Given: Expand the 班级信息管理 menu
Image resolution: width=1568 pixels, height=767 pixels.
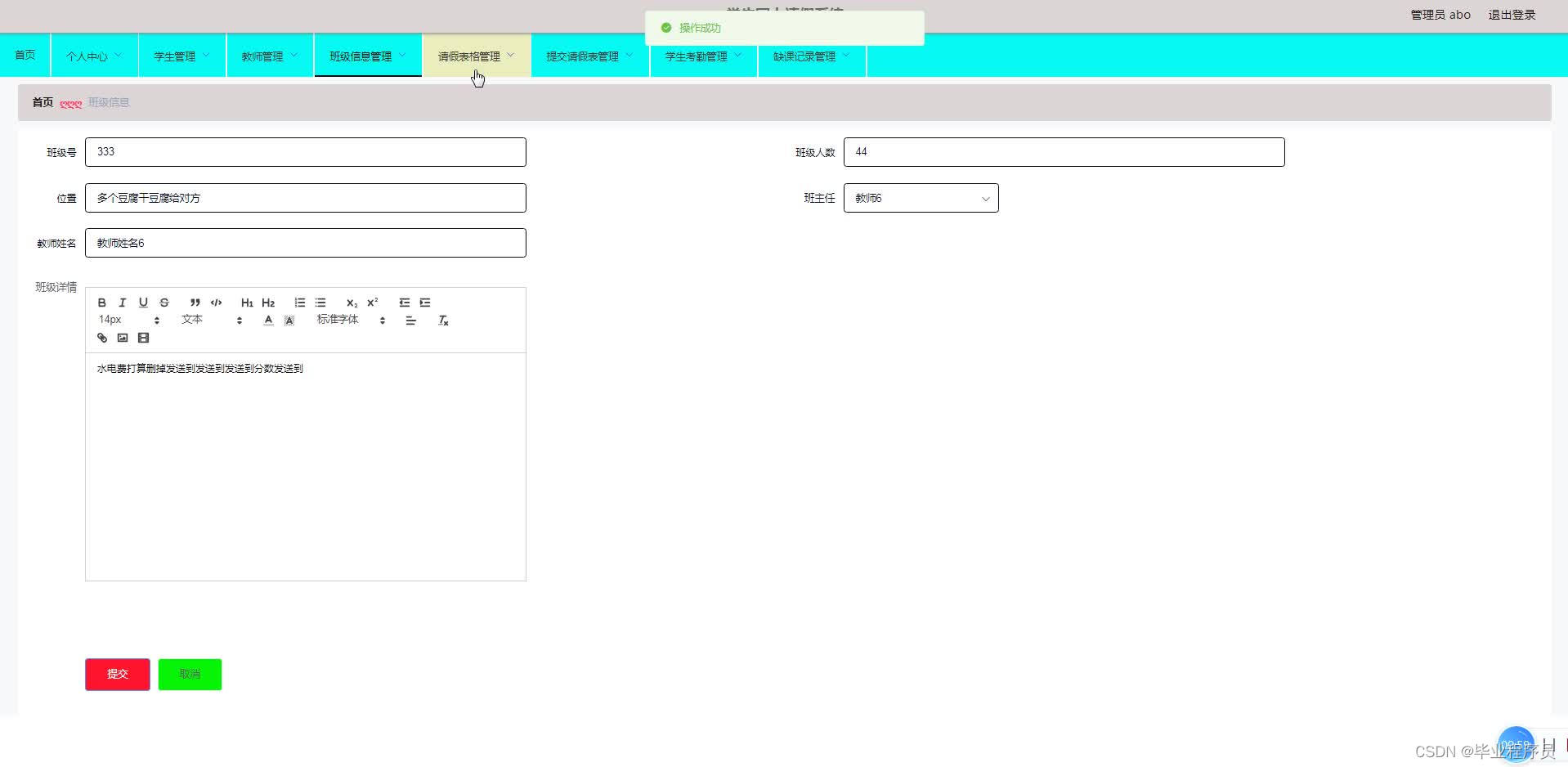Looking at the screenshot, I should coord(368,56).
